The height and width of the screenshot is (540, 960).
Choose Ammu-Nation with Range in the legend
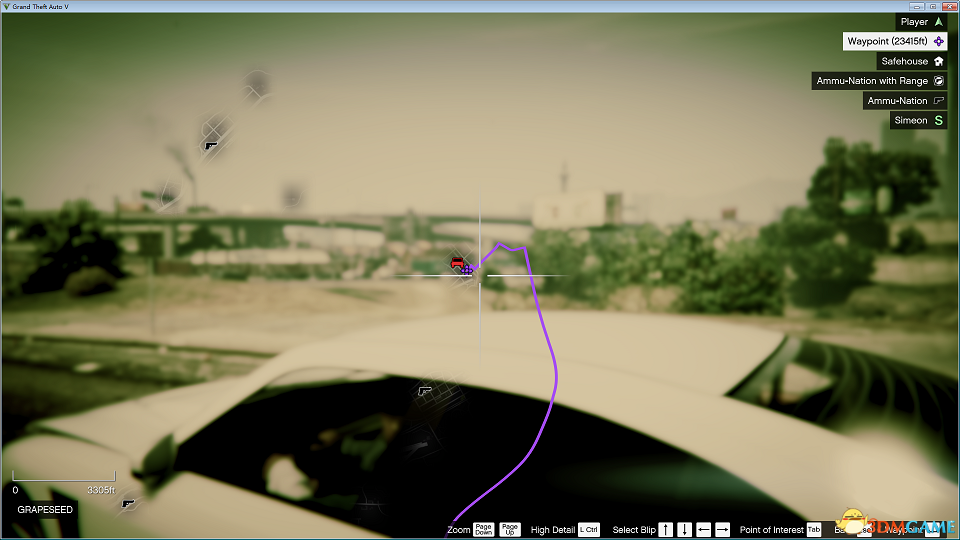coord(879,81)
